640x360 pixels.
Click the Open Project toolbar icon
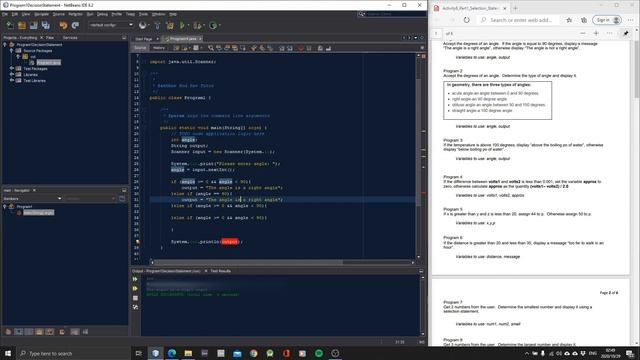33,25
